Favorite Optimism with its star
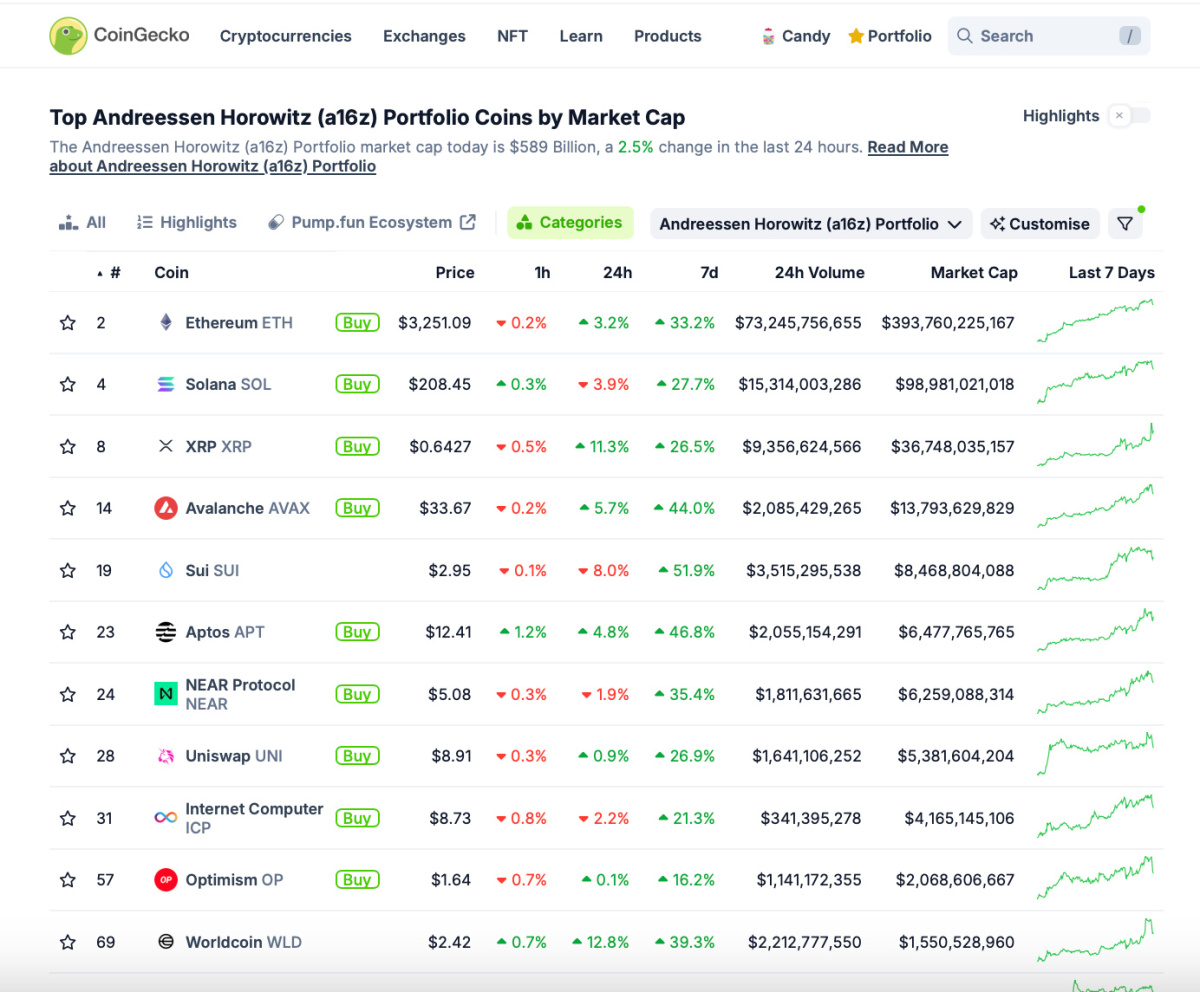The width and height of the screenshot is (1200, 992). [68, 880]
